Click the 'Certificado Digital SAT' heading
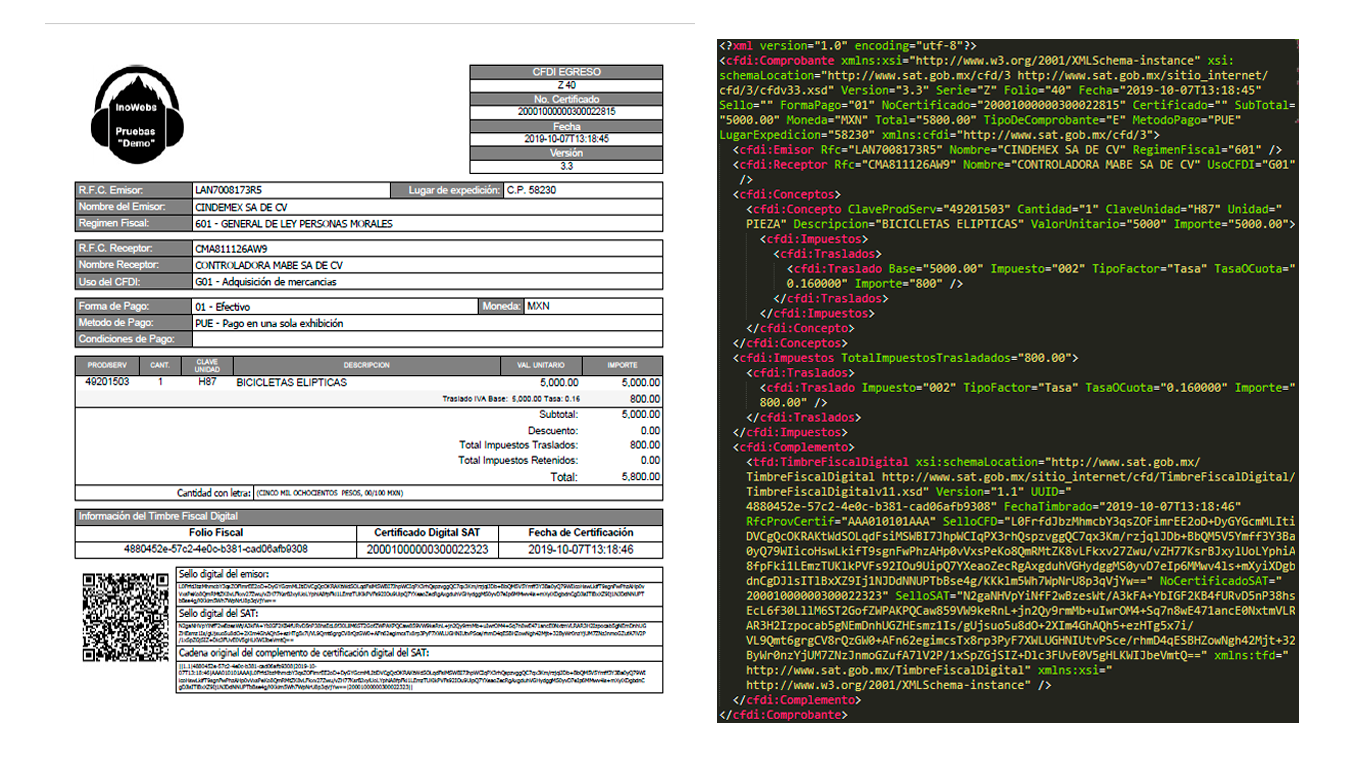Screen dimensions: 1366x768 coord(427,532)
